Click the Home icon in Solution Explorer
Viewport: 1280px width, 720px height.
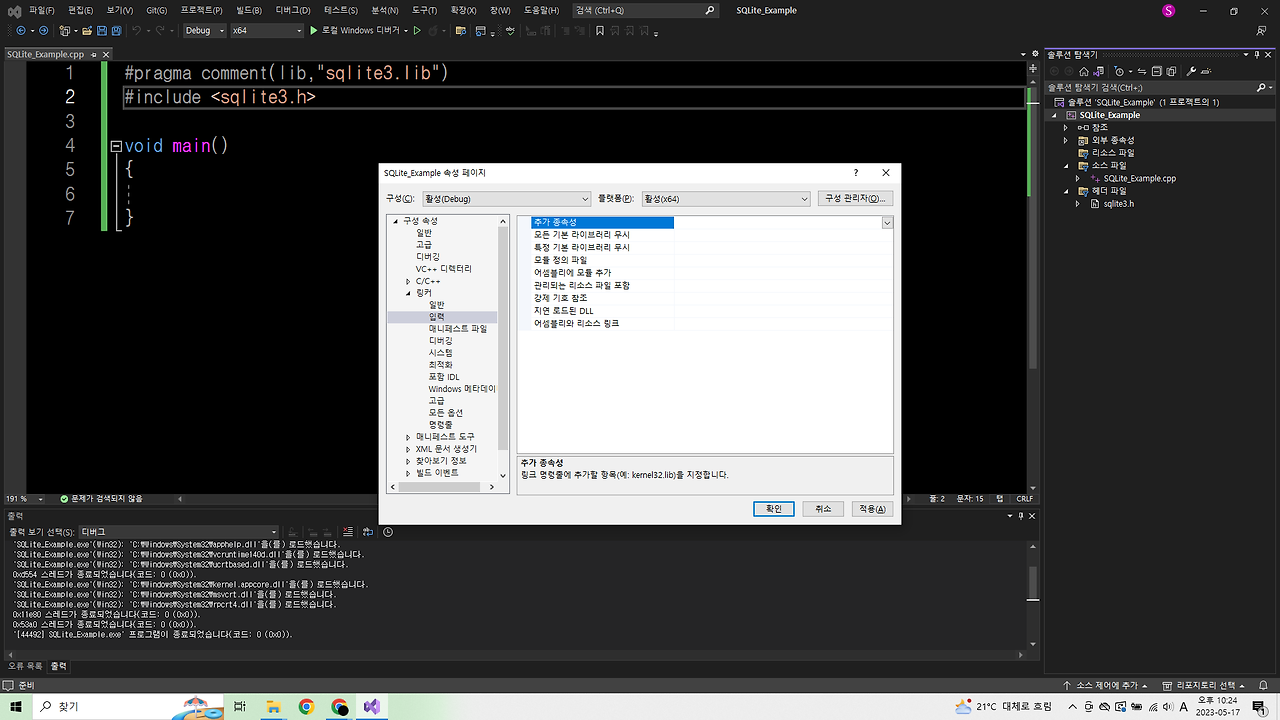tap(1084, 72)
